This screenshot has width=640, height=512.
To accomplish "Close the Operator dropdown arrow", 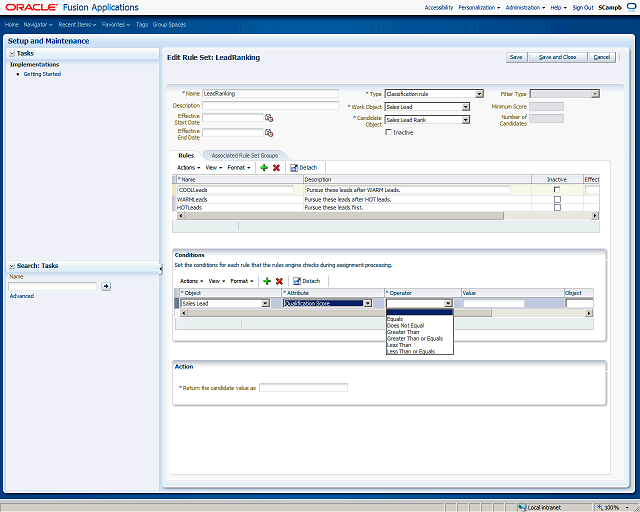I will coord(448,303).
